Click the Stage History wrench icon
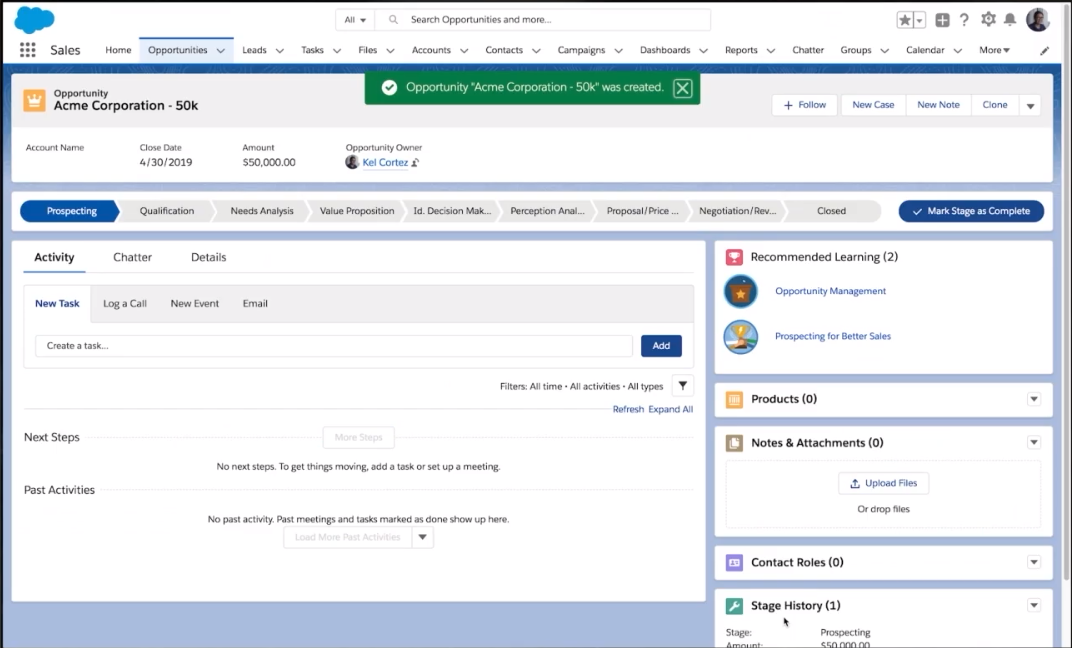 tap(734, 606)
